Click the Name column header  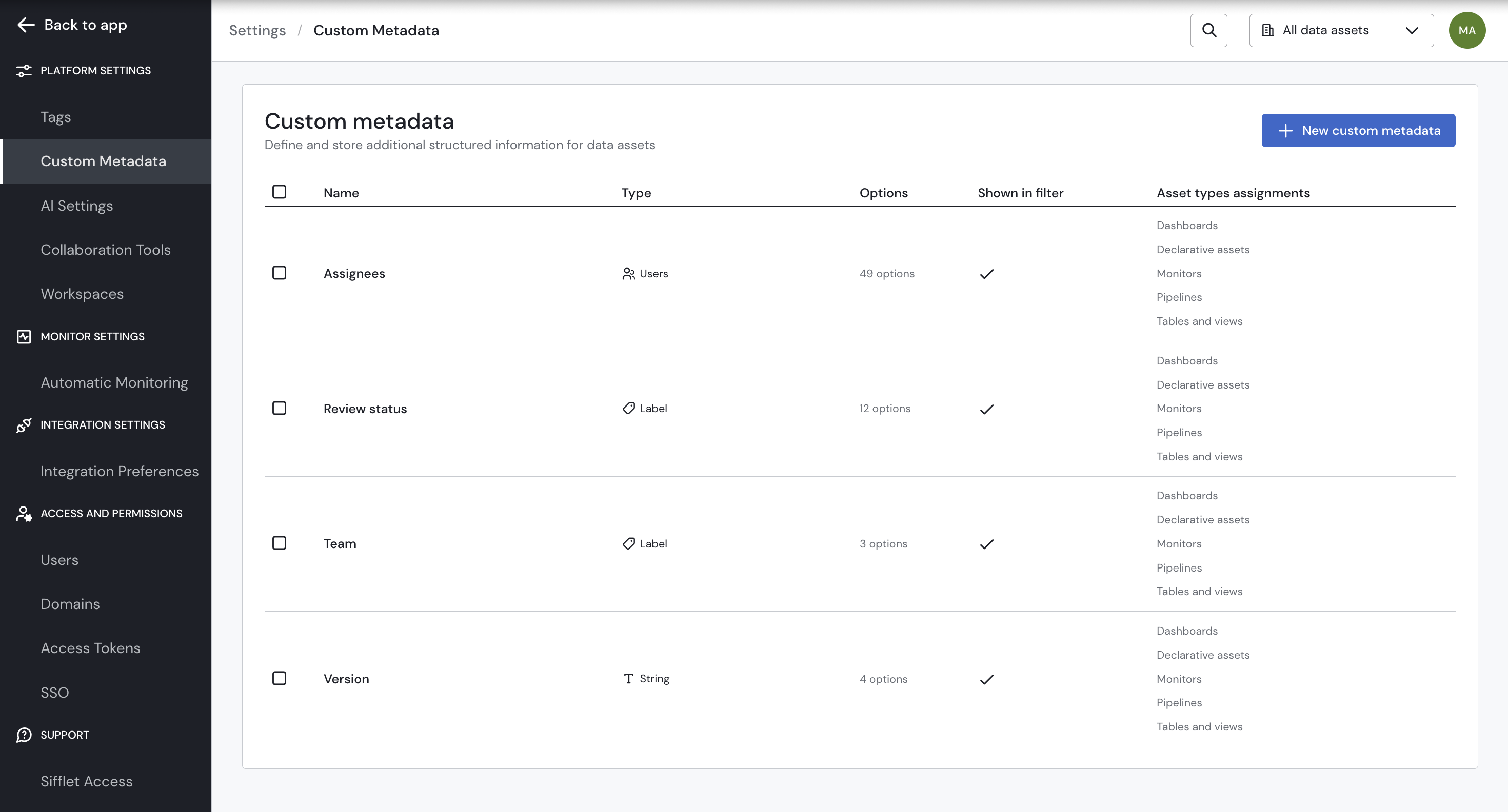[x=341, y=193]
